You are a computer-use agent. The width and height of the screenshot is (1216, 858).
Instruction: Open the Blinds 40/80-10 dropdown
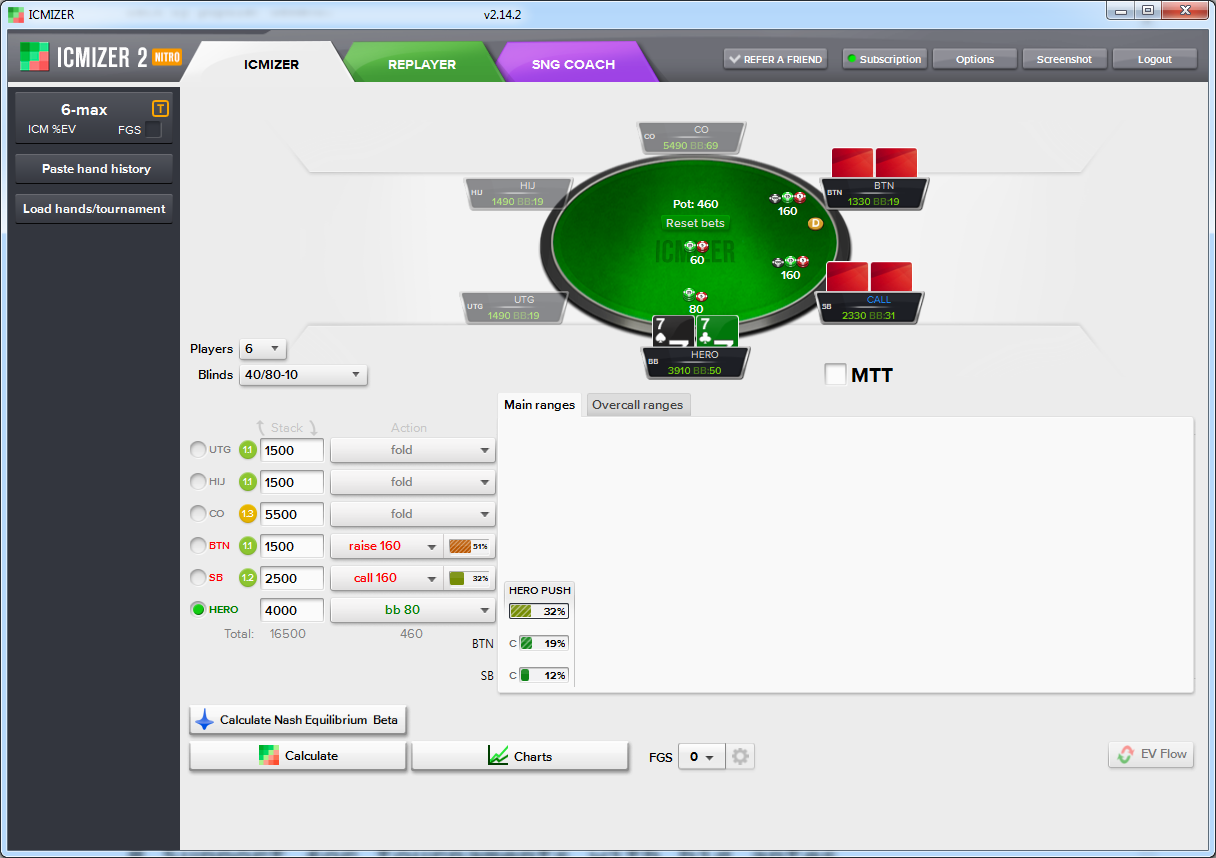click(x=303, y=375)
